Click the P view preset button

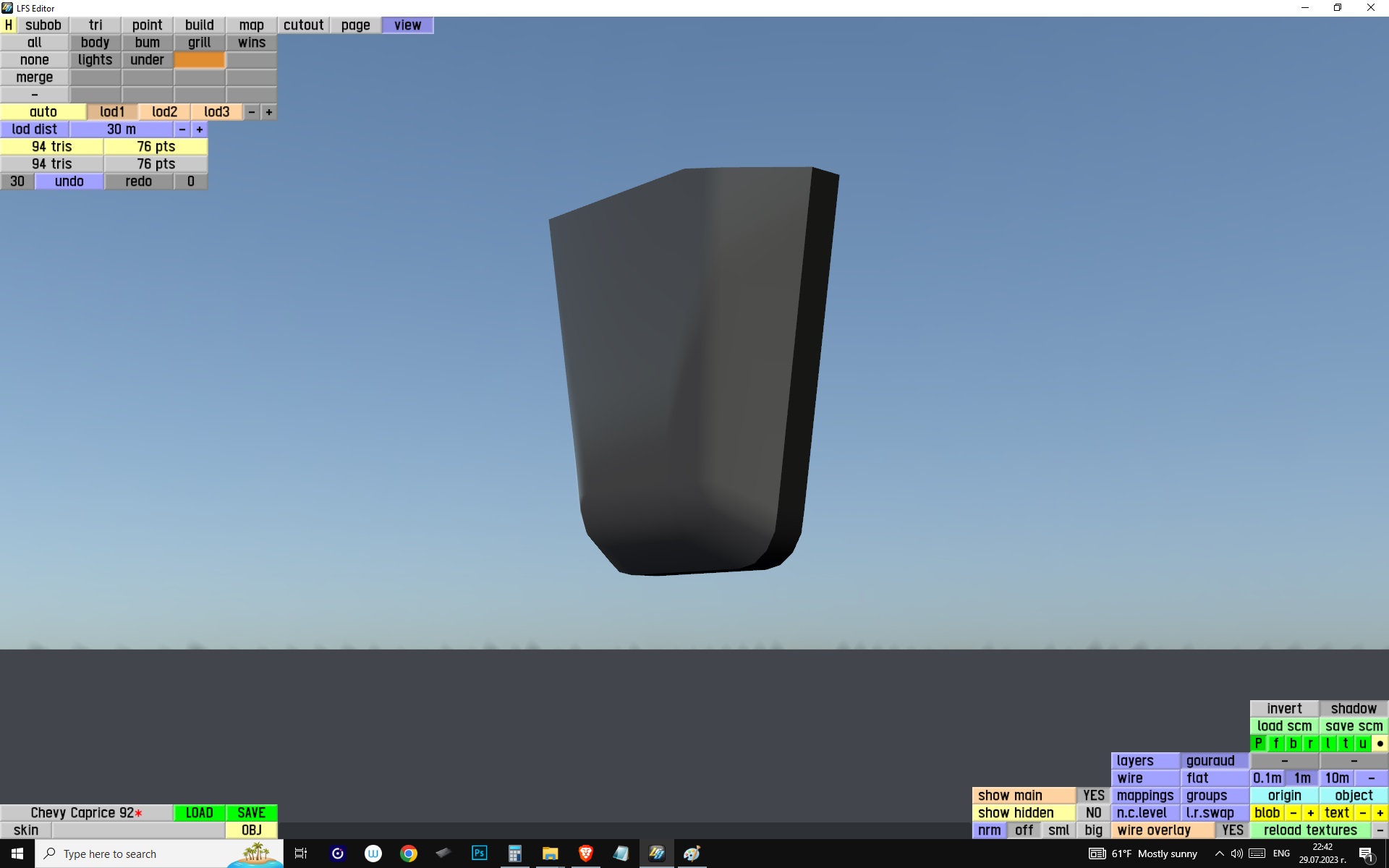(x=1258, y=744)
